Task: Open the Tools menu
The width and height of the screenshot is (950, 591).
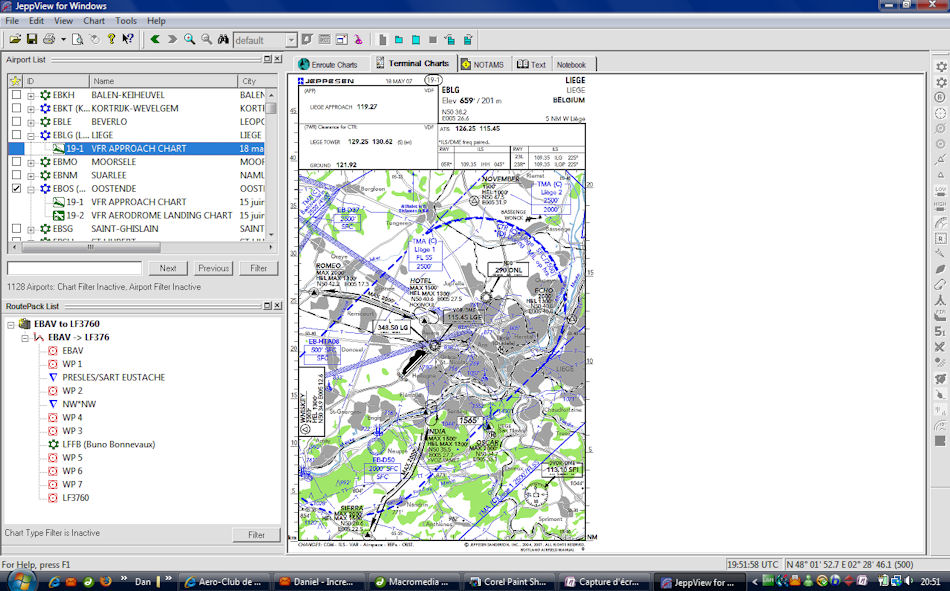Action: coord(126,21)
